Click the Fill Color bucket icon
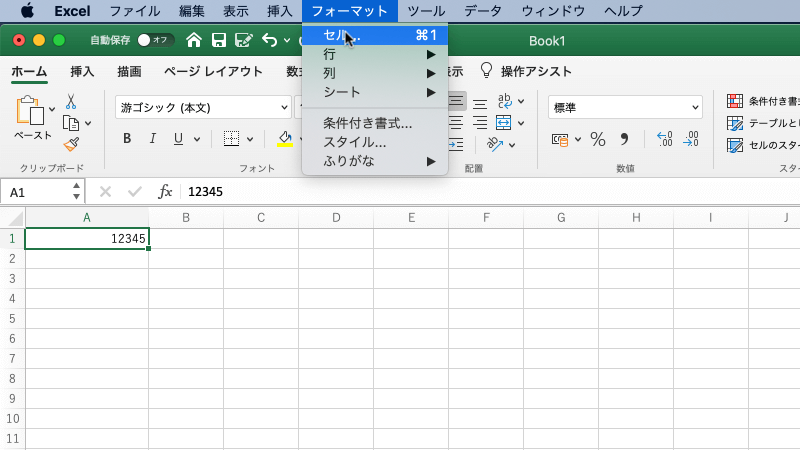 (x=285, y=138)
